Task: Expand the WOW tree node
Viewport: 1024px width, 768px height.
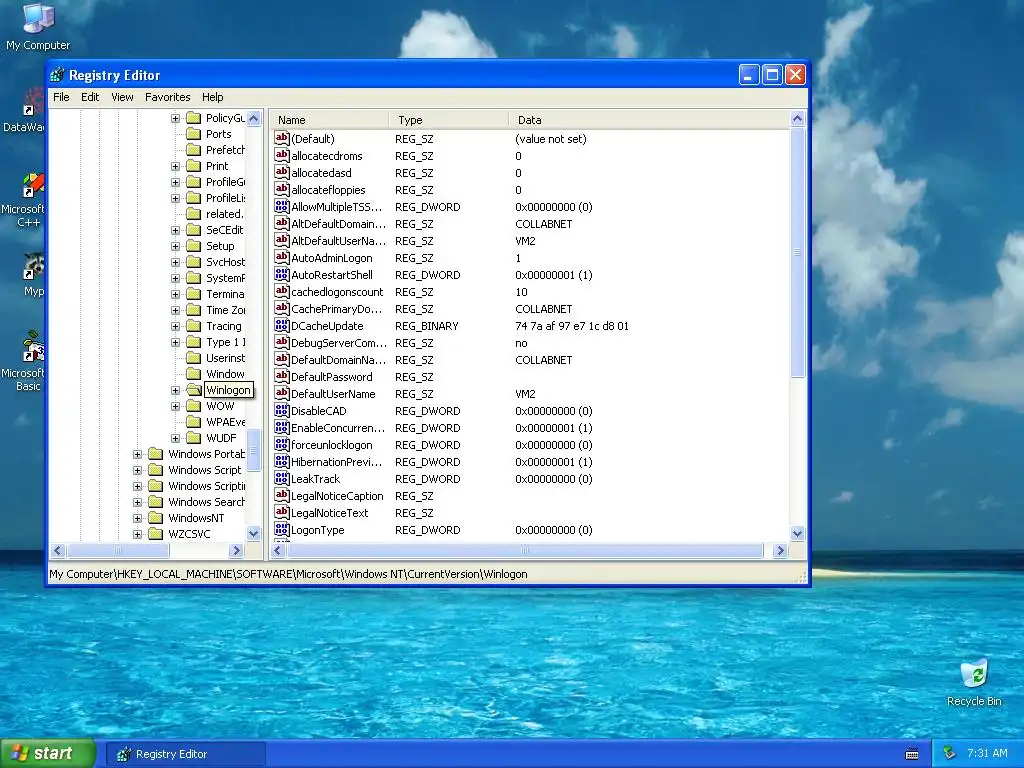Action: [175, 406]
